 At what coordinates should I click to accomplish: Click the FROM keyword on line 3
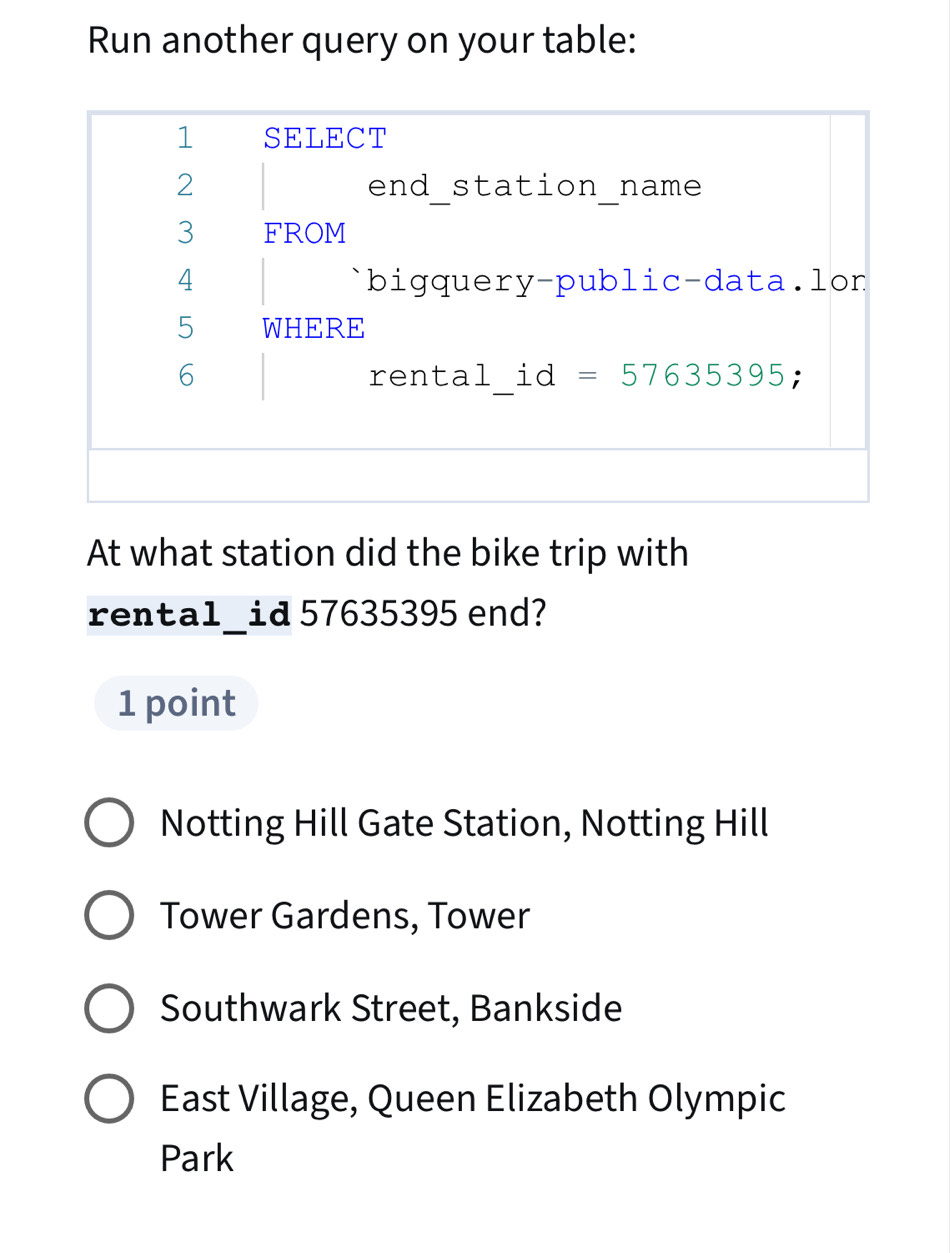click(304, 234)
